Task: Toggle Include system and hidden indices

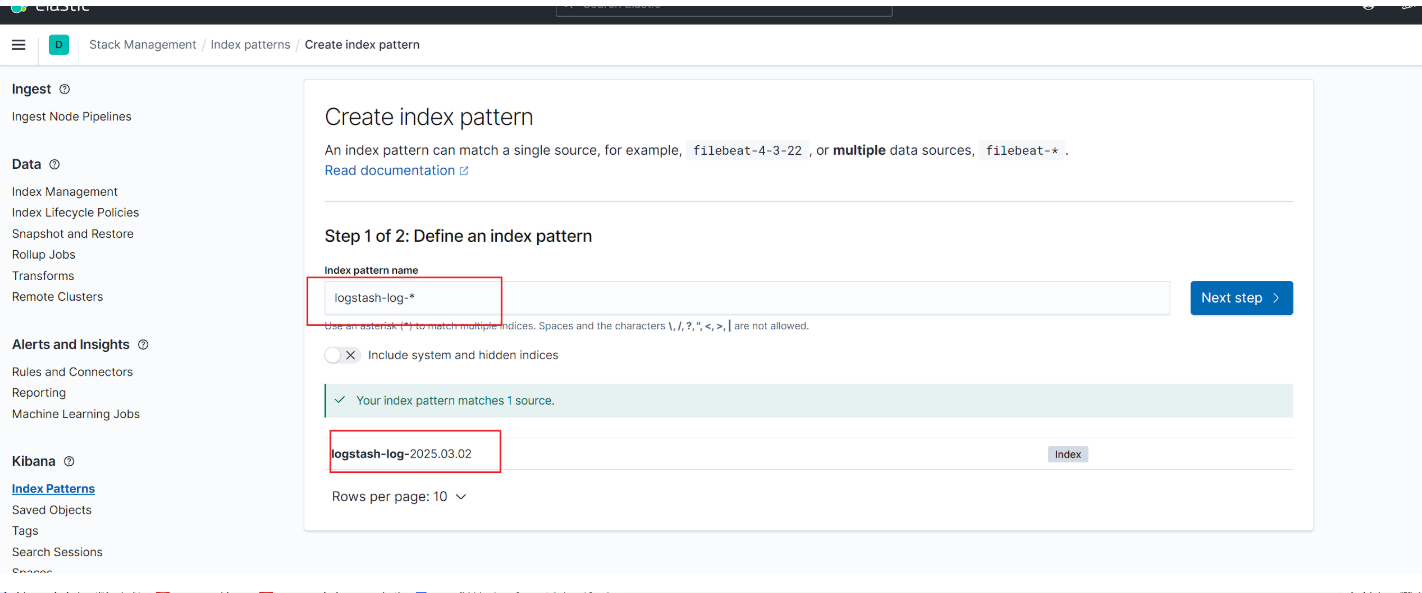Action: point(342,355)
